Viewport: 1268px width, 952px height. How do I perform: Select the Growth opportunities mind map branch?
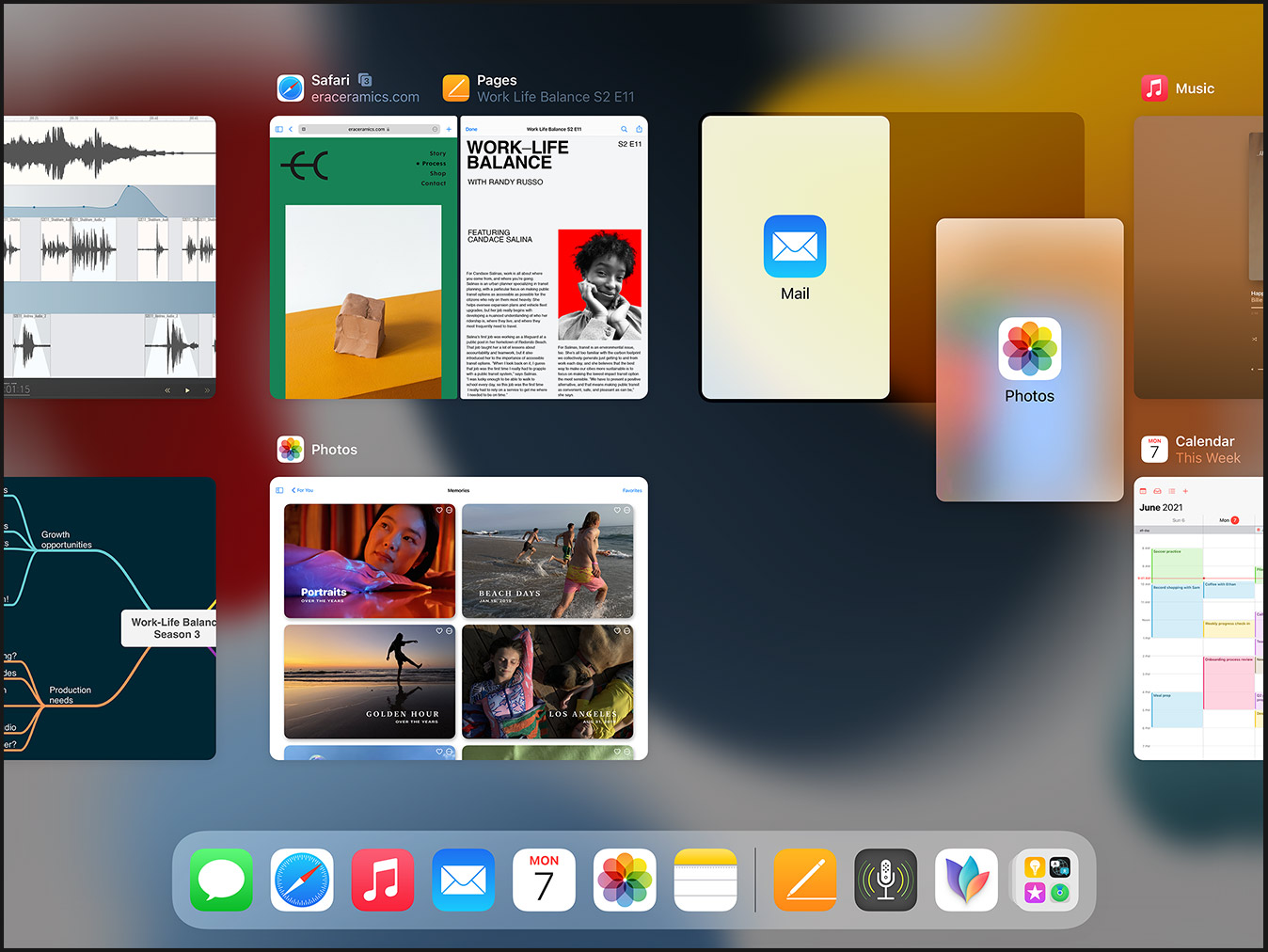(67, 540)
